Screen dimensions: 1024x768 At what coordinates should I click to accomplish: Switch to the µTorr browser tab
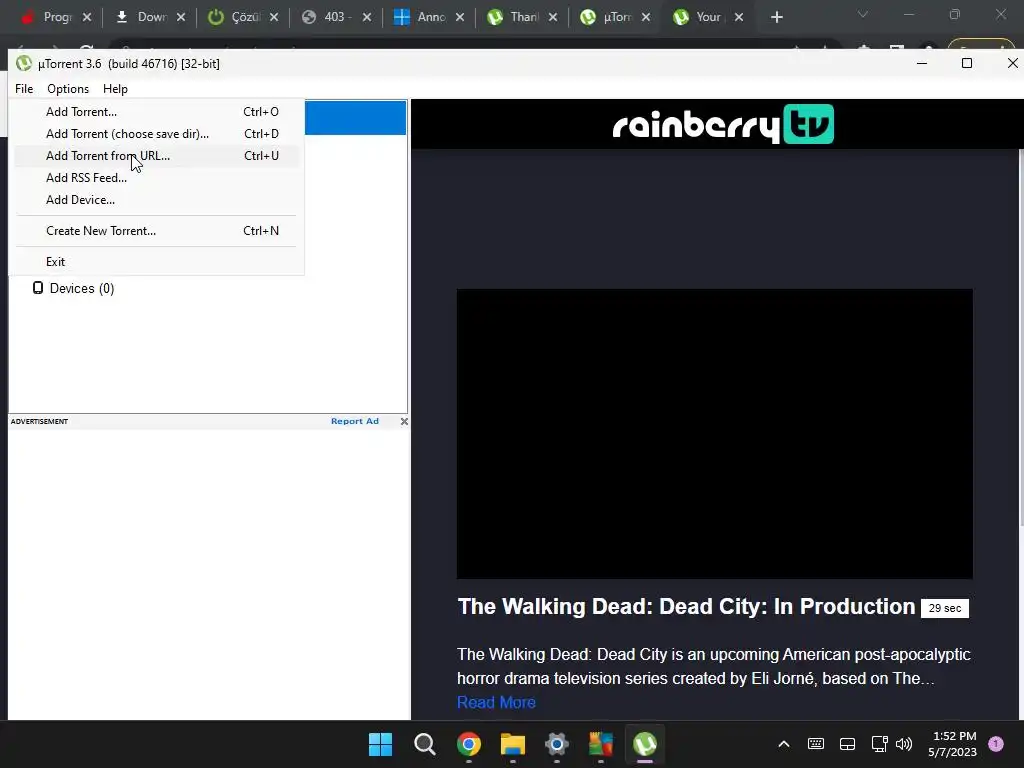[615, 17]
